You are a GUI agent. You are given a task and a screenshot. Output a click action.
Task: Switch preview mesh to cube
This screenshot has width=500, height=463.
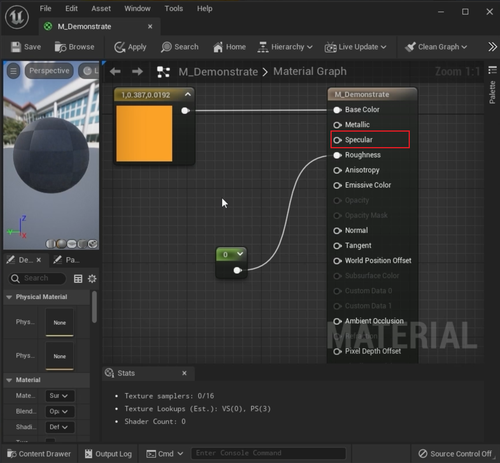(82, 244)
